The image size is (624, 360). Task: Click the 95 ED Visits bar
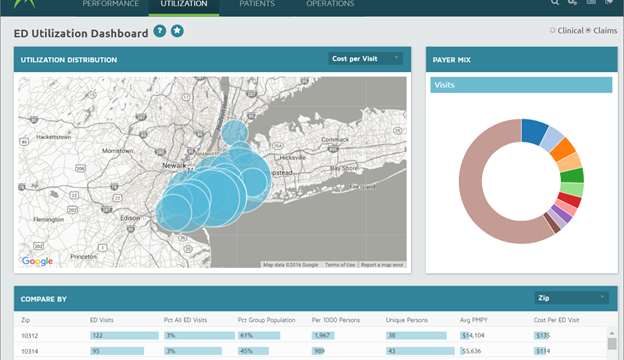pyautogui.click(x=117, y=351)
